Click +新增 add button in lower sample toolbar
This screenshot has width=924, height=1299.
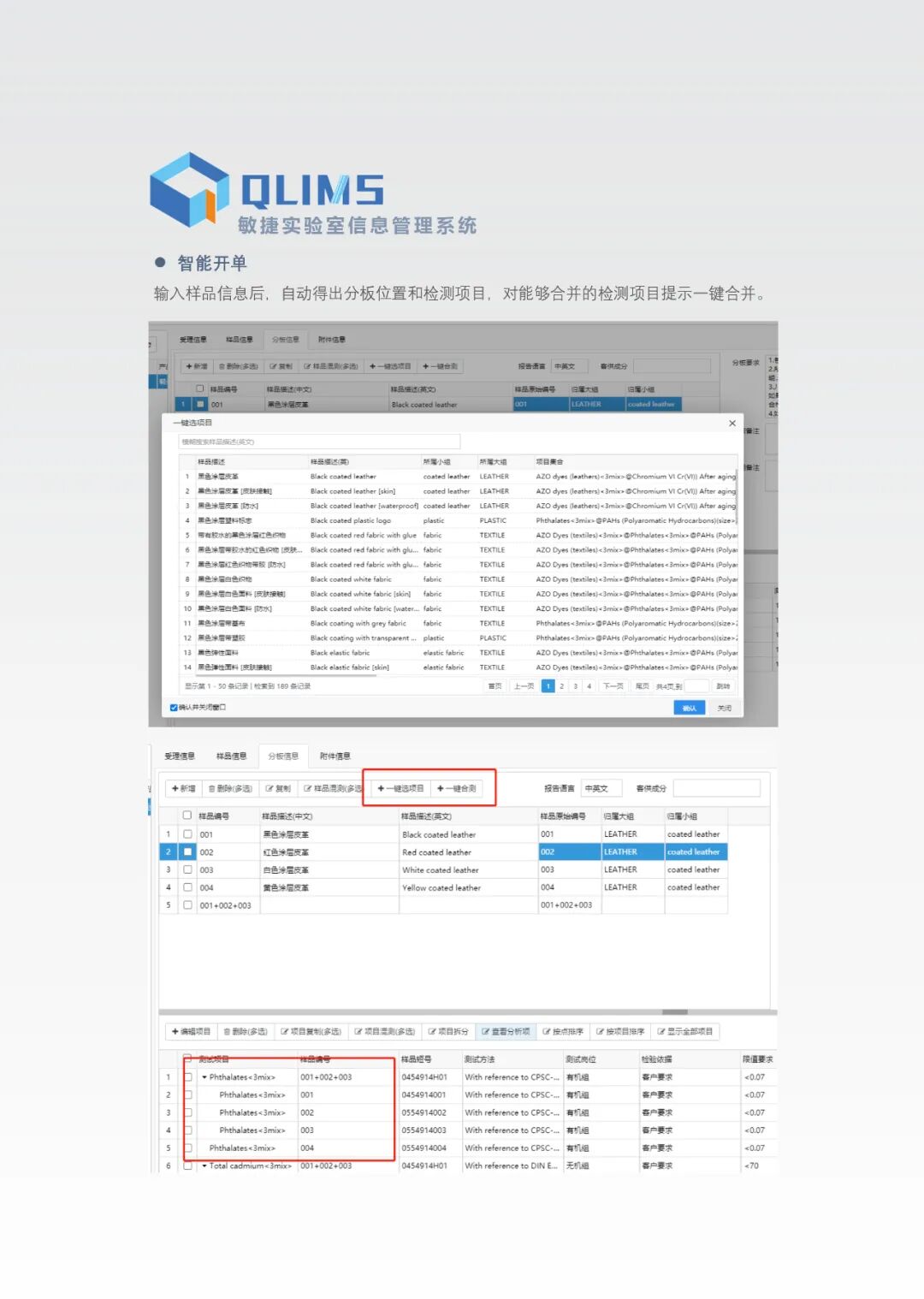[183, 789]
